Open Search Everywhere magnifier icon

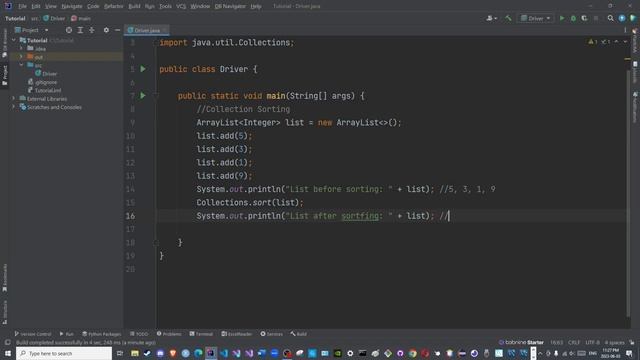[611, 18]
